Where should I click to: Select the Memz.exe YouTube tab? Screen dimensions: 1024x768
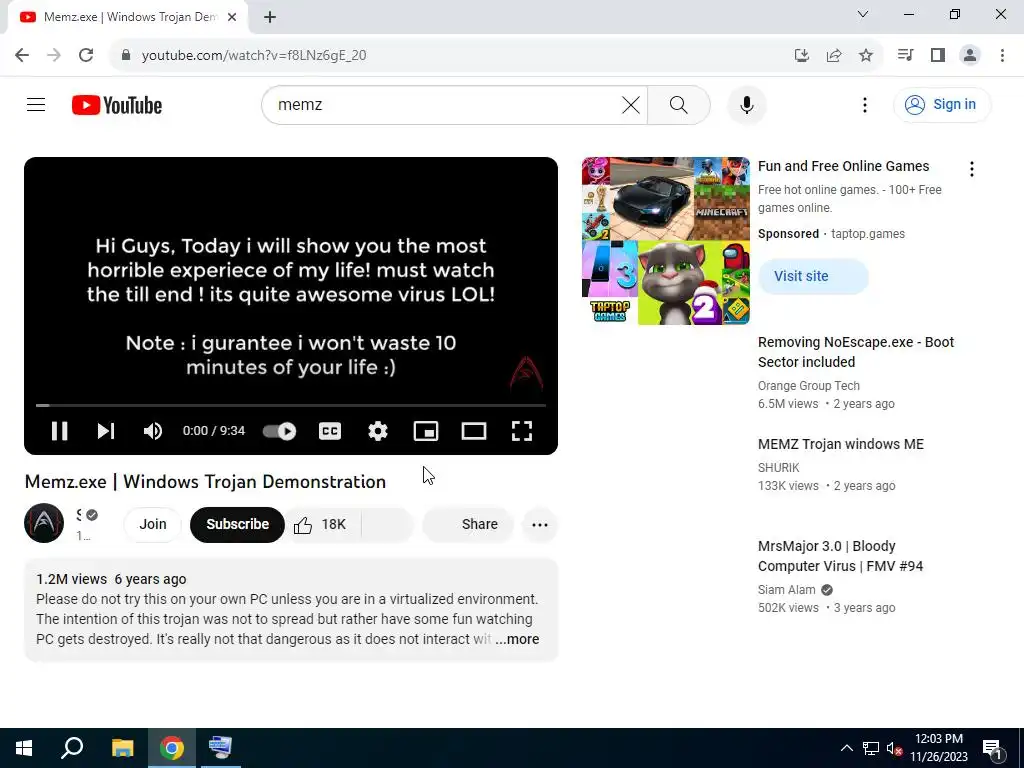pyautogui.click(x=127, y=17)
